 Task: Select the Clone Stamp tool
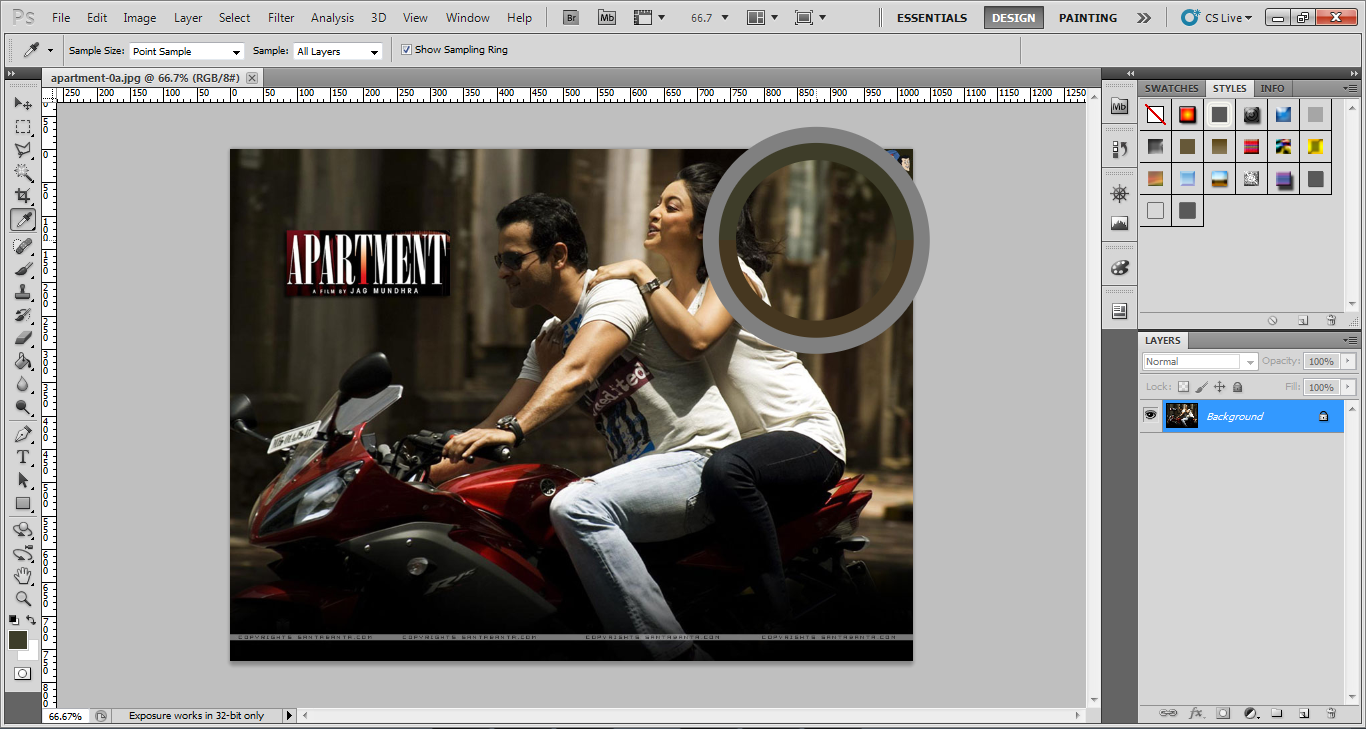[22, 292]
